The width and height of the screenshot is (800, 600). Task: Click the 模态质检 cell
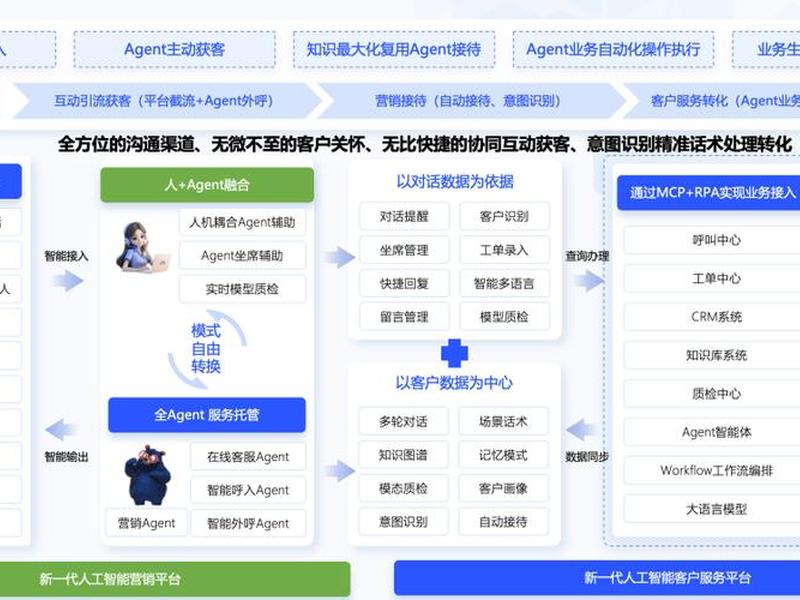[403, 488]
